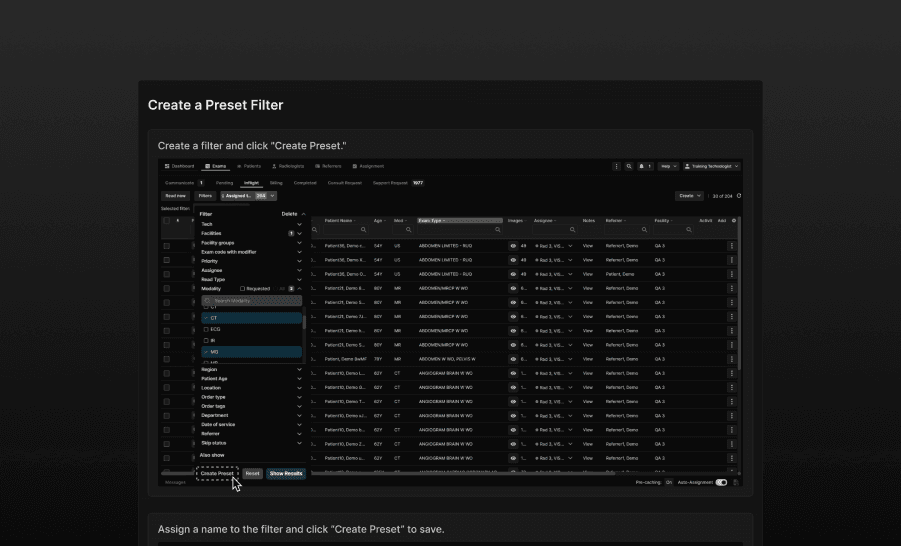Click the search icon in Assignee filter

572,230
